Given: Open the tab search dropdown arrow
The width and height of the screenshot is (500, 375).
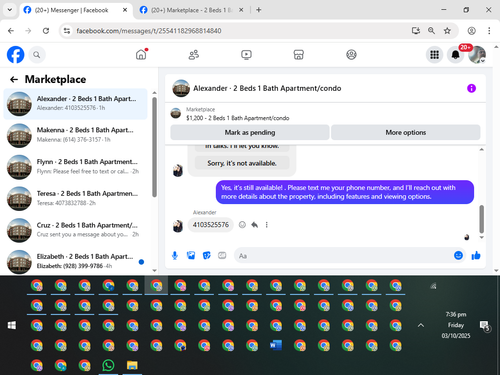Looking at the screenshot, I should tap(10, 10).
